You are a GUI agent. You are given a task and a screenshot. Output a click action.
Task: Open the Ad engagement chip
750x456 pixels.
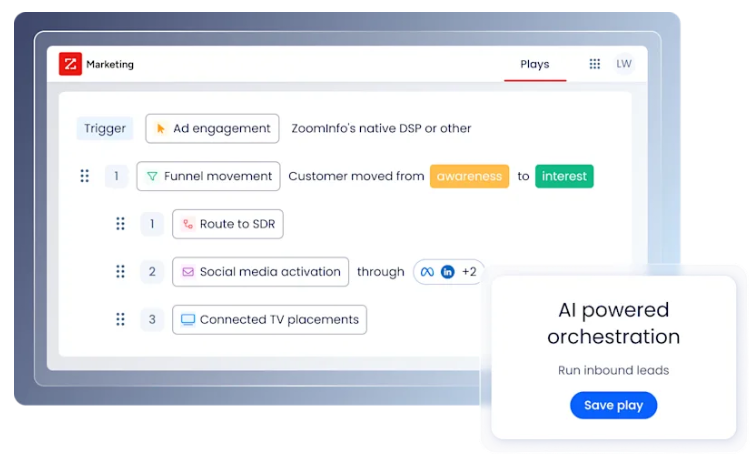click(212, 128)
